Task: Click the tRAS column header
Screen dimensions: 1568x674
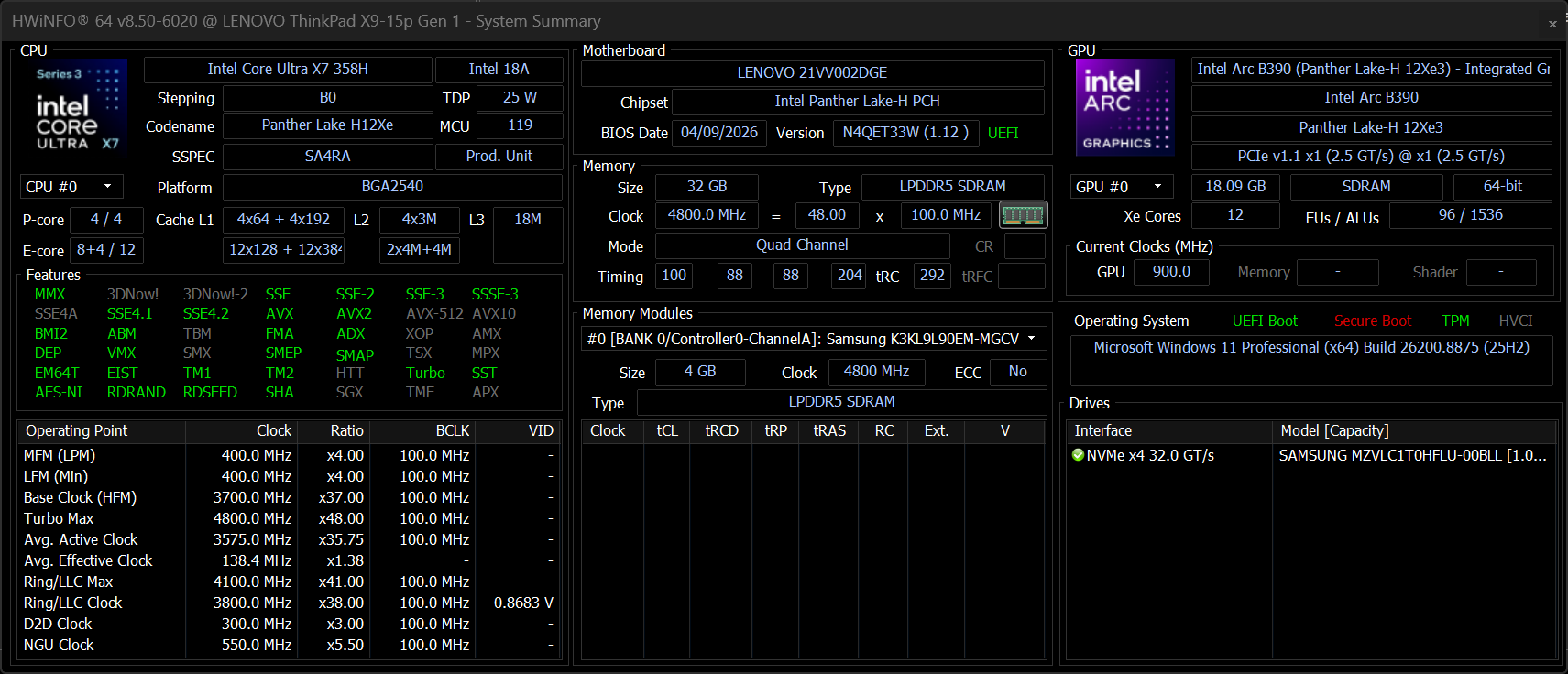Action: pyautogui.click(x=829, y=430)
